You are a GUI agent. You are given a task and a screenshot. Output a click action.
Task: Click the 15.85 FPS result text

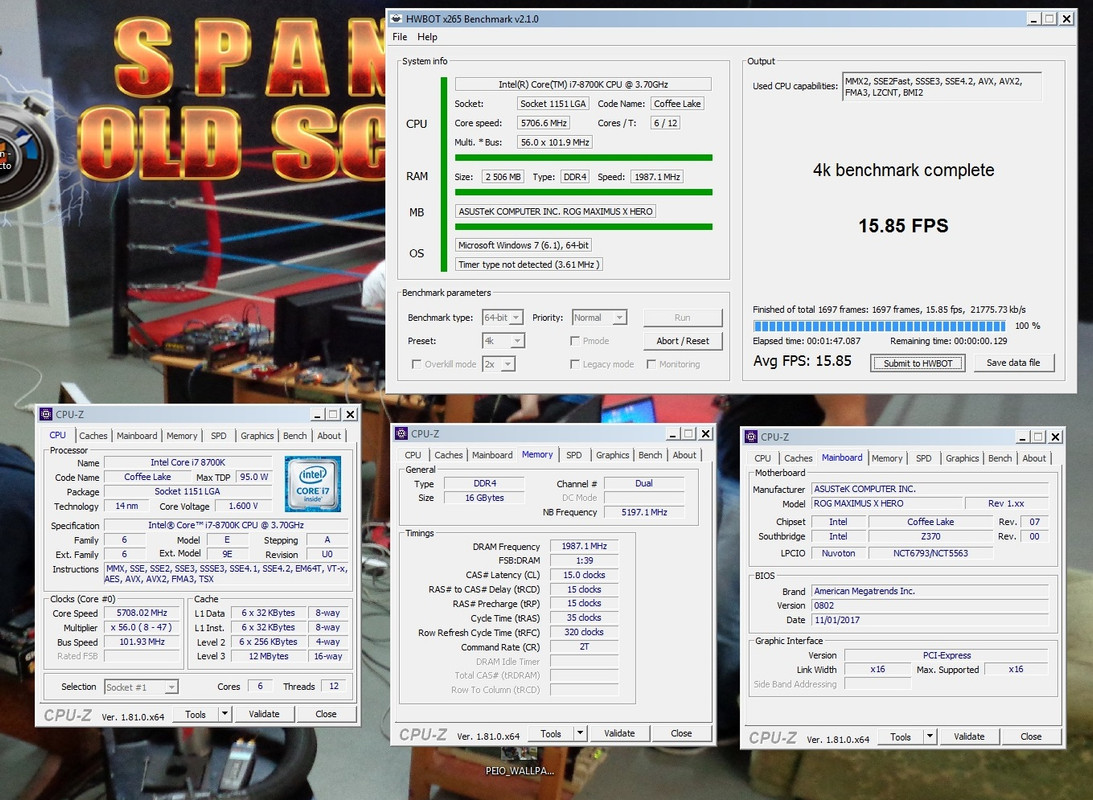tap(903, 226)
